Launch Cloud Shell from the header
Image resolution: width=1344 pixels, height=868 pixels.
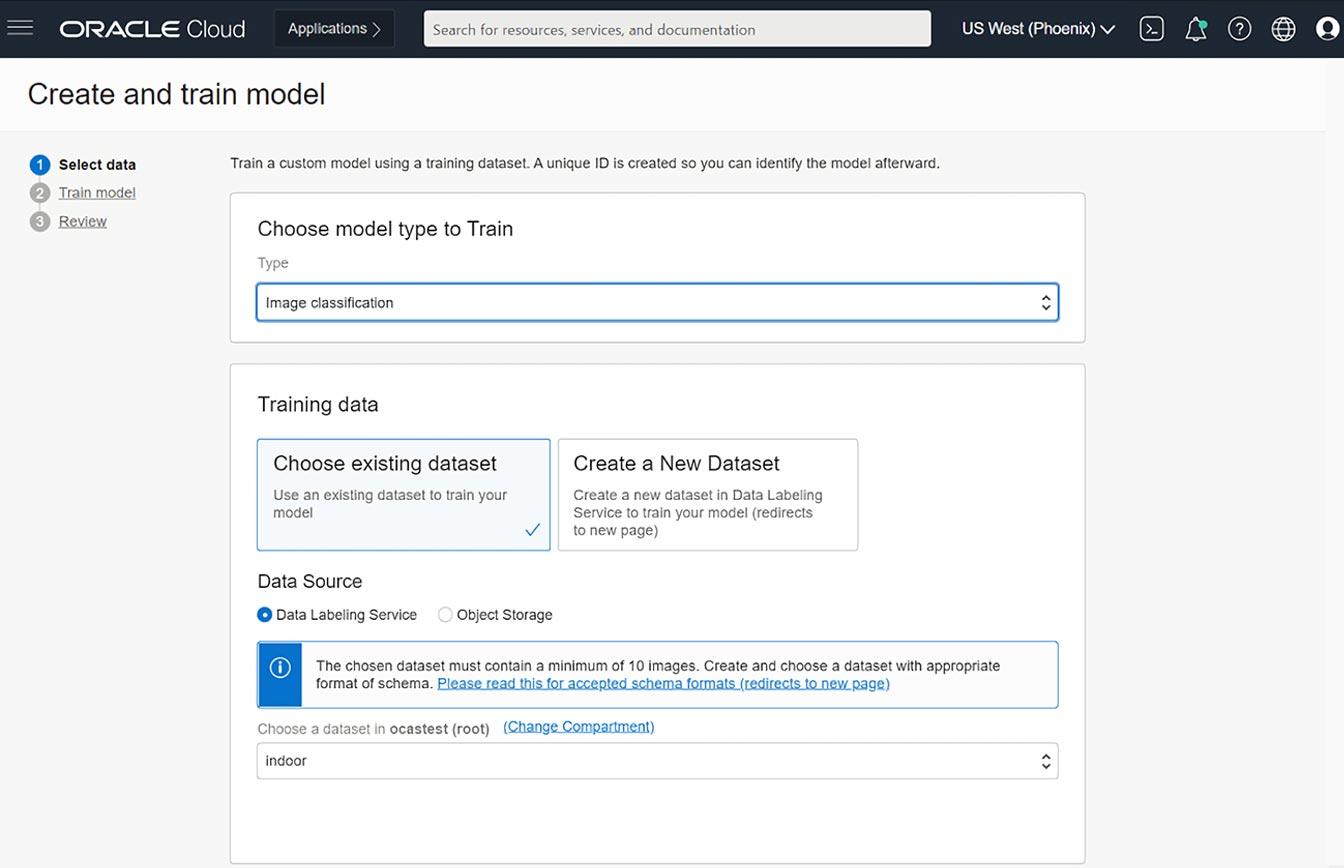[x=1152, y=29]
